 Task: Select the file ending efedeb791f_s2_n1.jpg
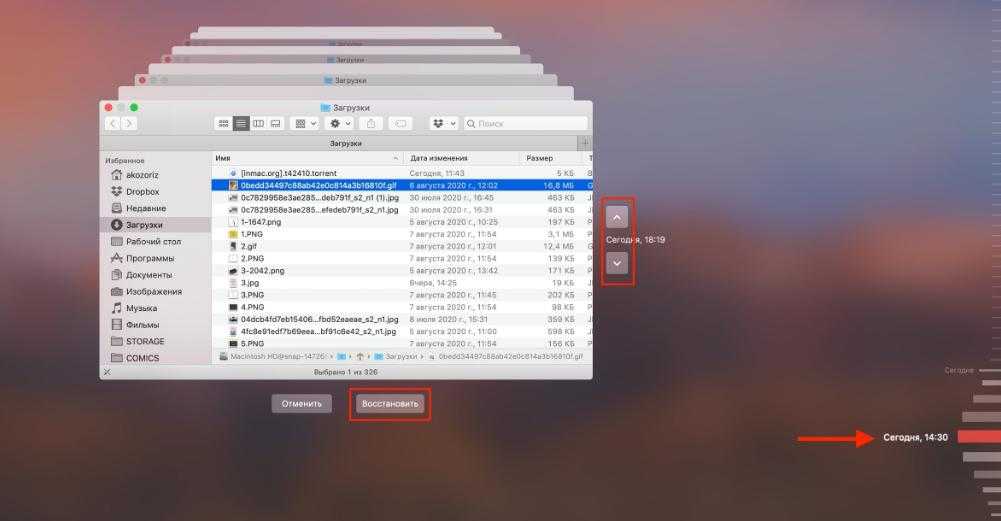point(402,209)
